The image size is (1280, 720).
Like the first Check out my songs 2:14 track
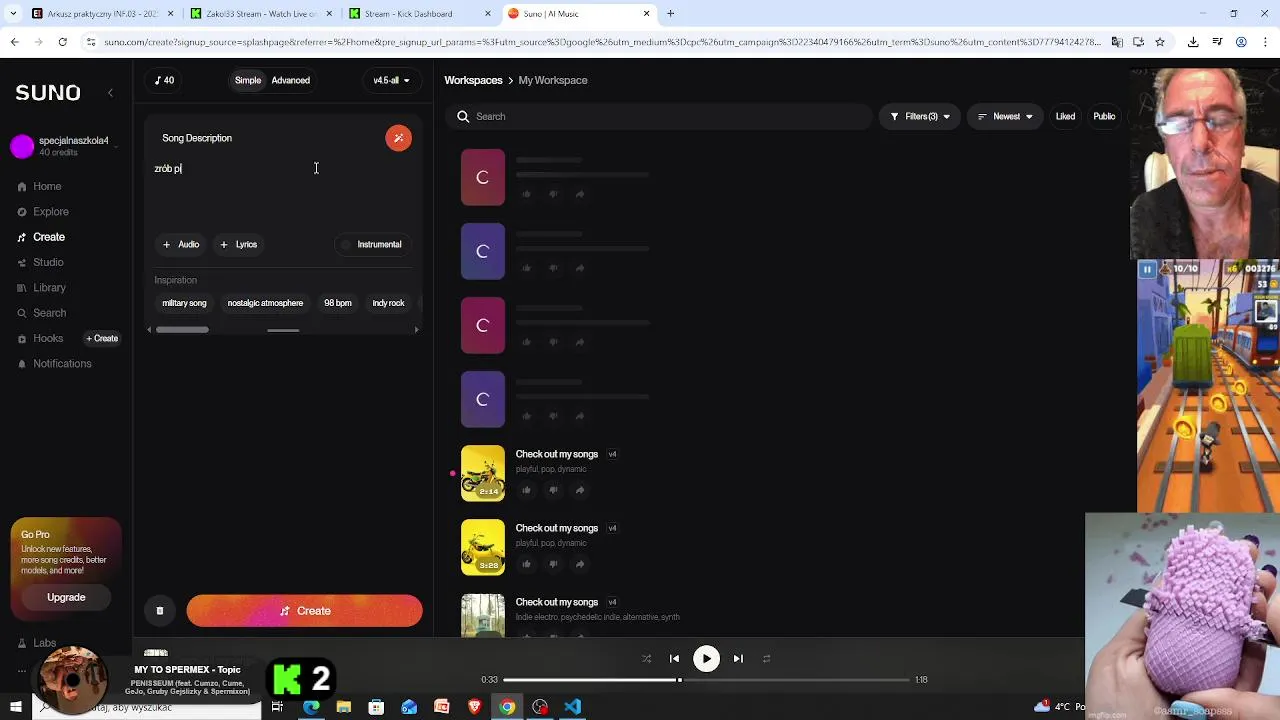[x=526, y=490]
